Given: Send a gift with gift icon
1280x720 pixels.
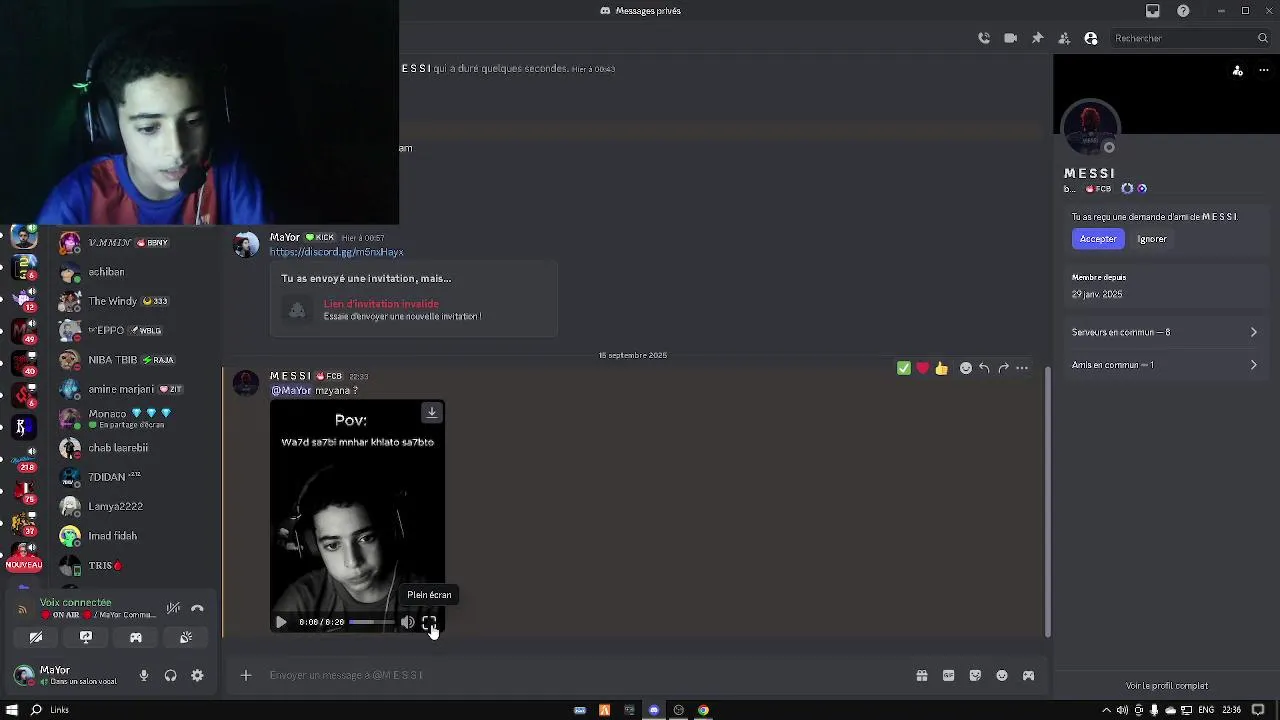Looking at the screenshot, I should [922, 676].
